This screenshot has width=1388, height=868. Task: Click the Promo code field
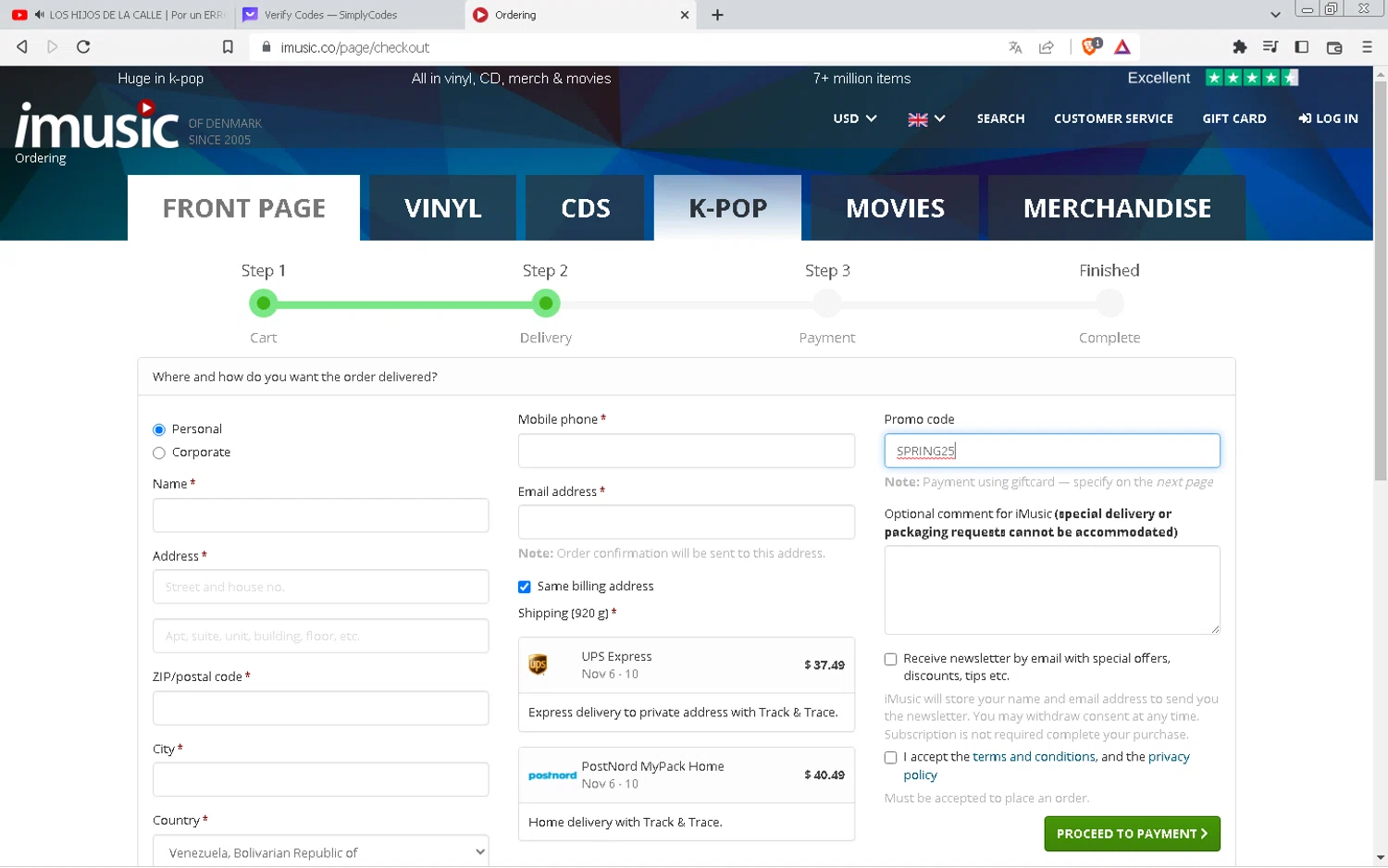pos(1052,451)
